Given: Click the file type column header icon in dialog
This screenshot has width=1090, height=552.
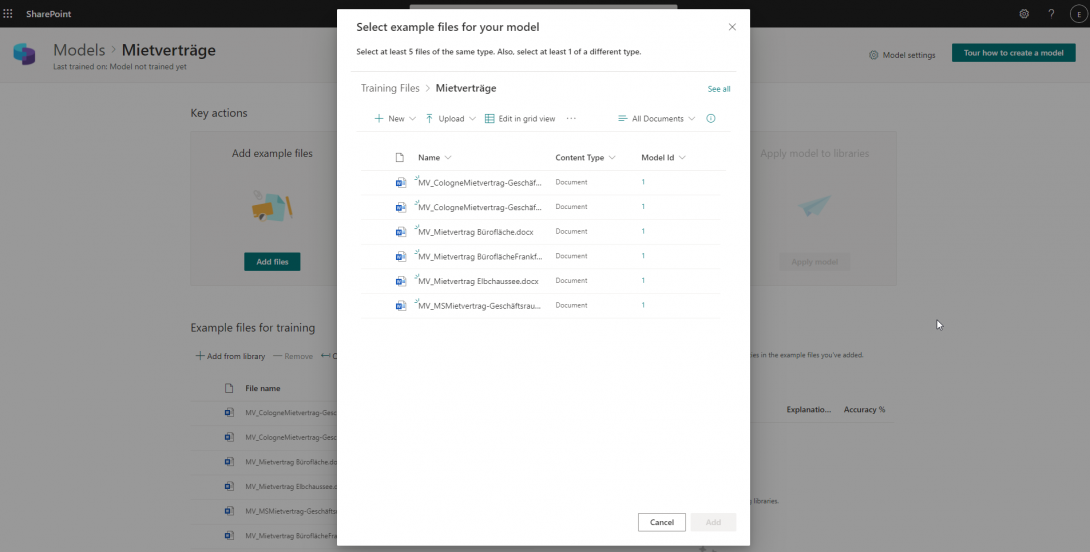Looking at the screenshot, I should (x=400, y=158).
